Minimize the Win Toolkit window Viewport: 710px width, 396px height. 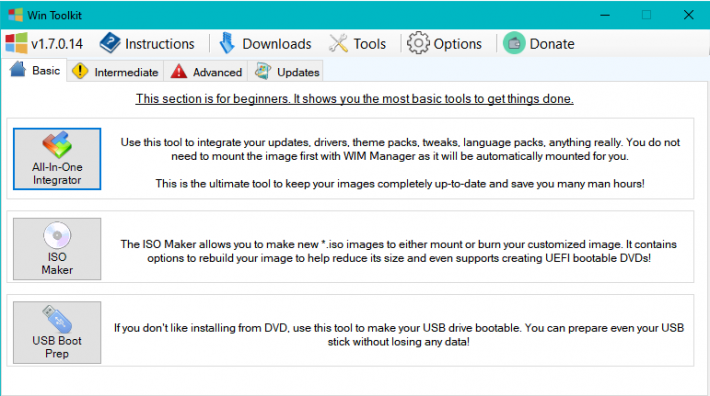coord(605,15)
